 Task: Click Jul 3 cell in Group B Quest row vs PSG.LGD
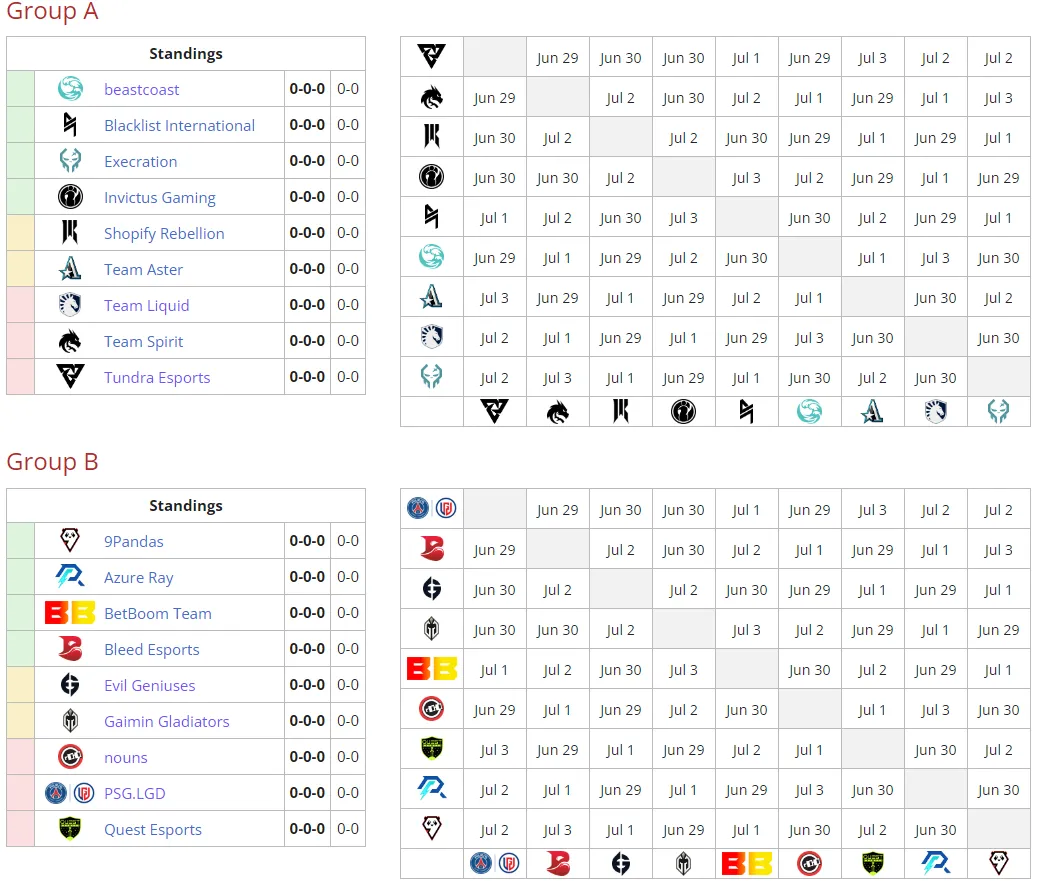(494, 750)
